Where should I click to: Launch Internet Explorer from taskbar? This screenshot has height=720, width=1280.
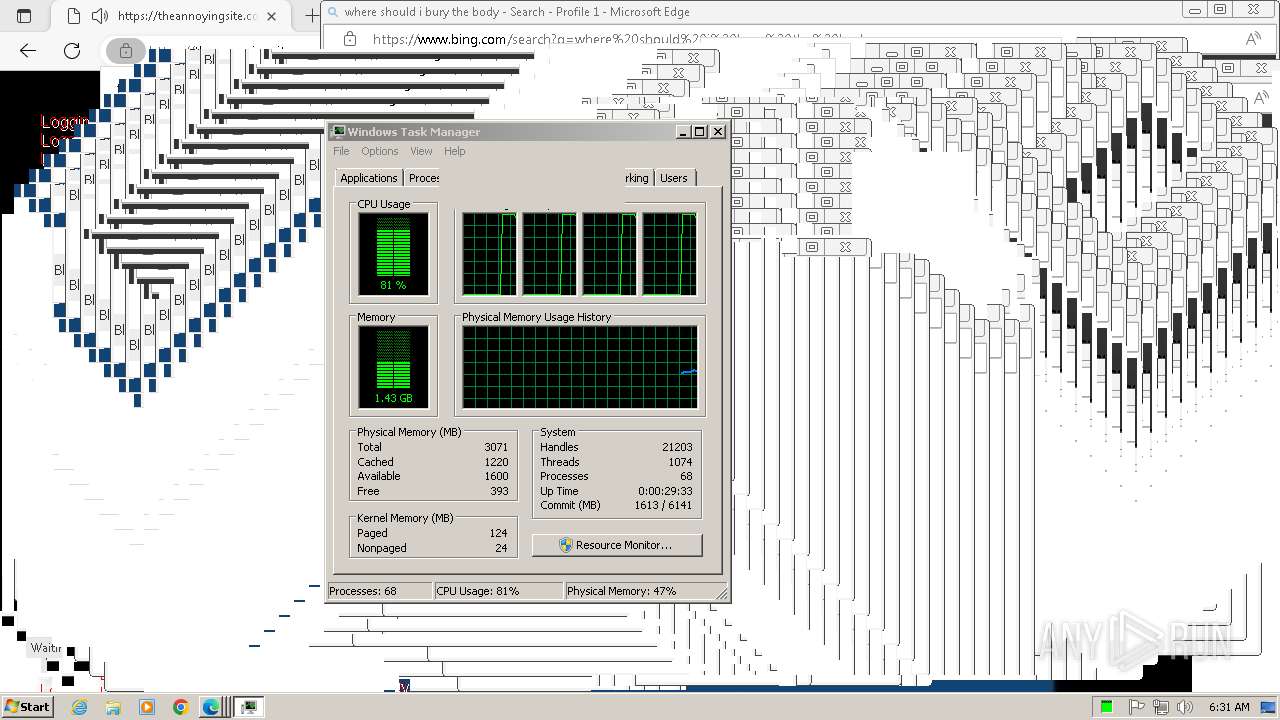[79, 707]
